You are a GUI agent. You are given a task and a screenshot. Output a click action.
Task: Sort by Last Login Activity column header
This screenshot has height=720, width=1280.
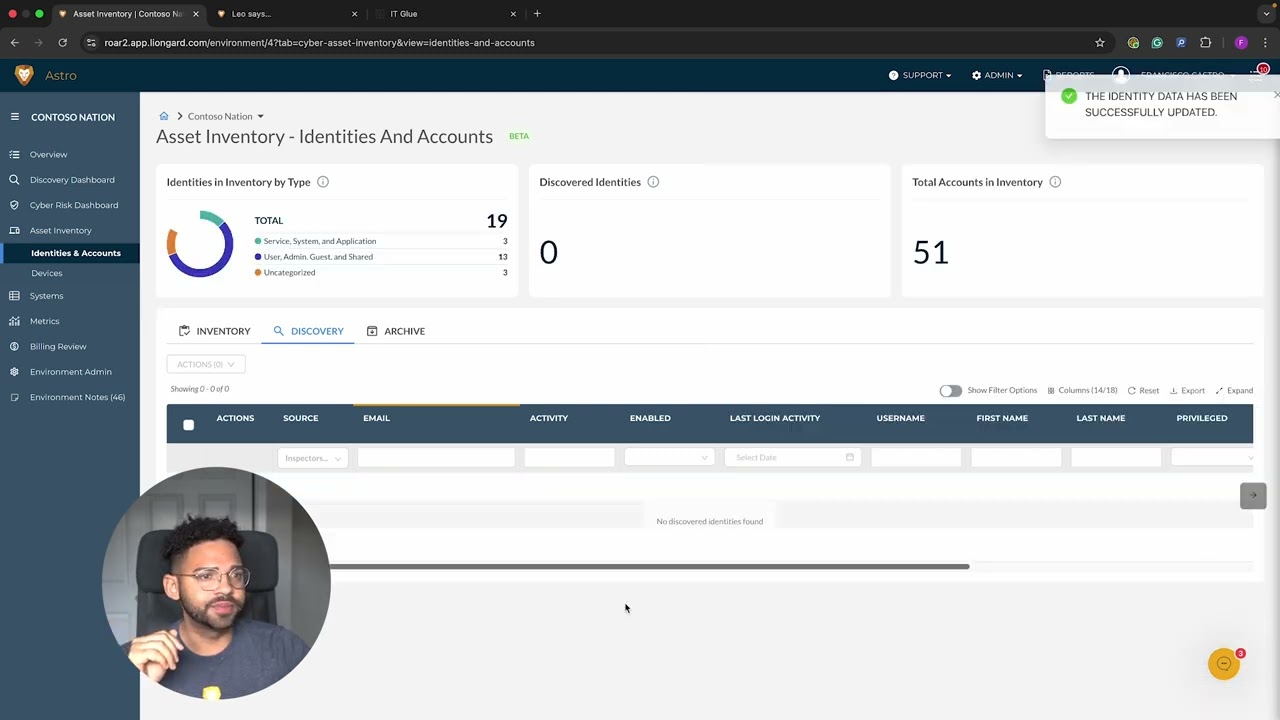click(775, 418)
